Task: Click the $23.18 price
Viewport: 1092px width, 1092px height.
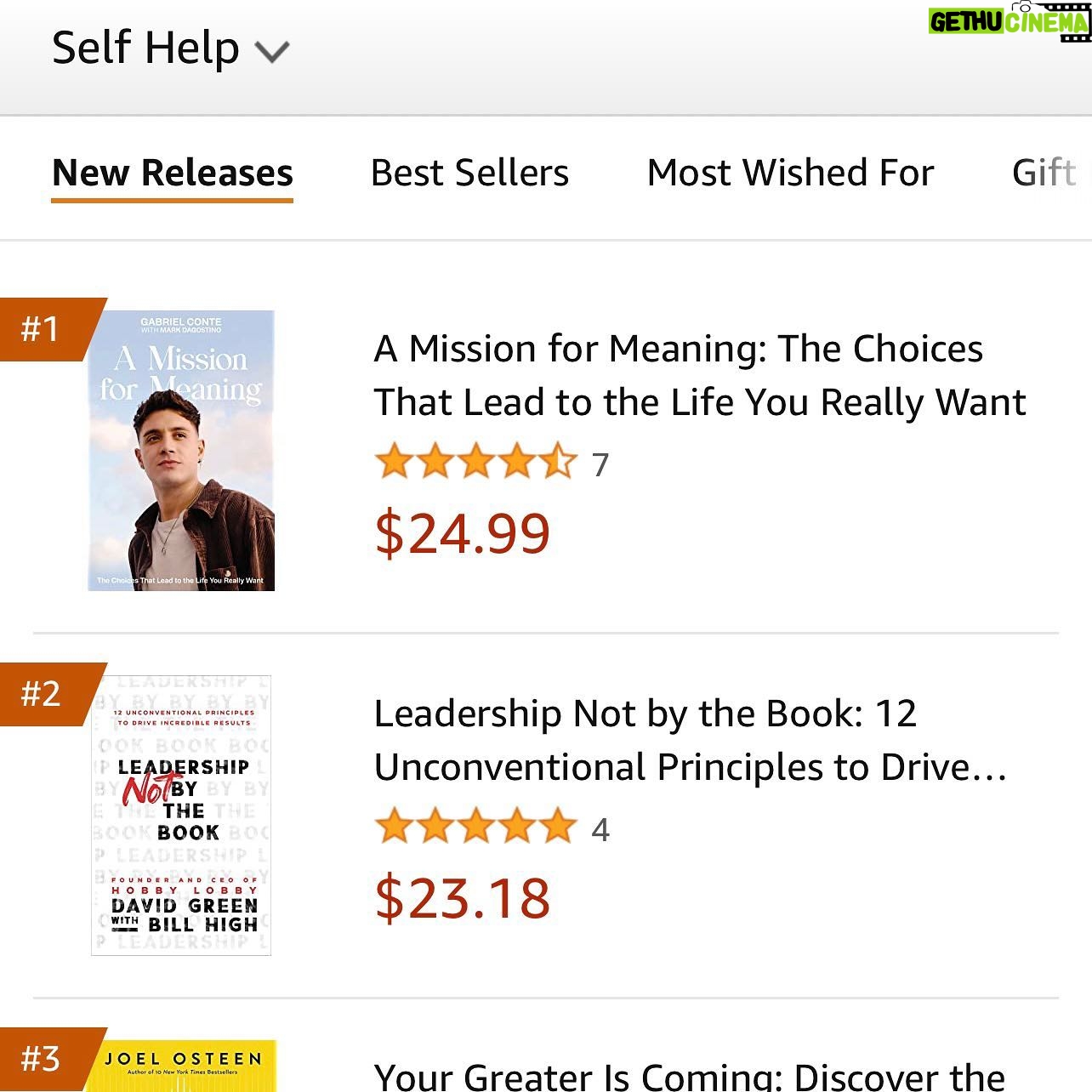Action: coord(463,898)
